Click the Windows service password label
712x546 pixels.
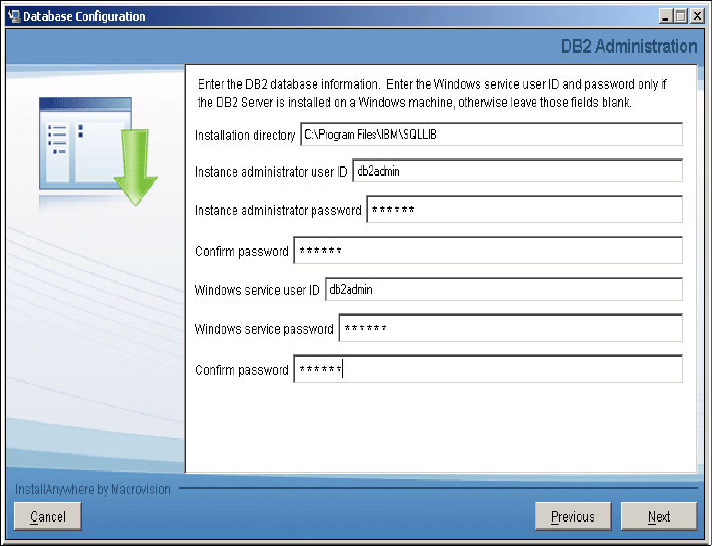click(264, 329)
